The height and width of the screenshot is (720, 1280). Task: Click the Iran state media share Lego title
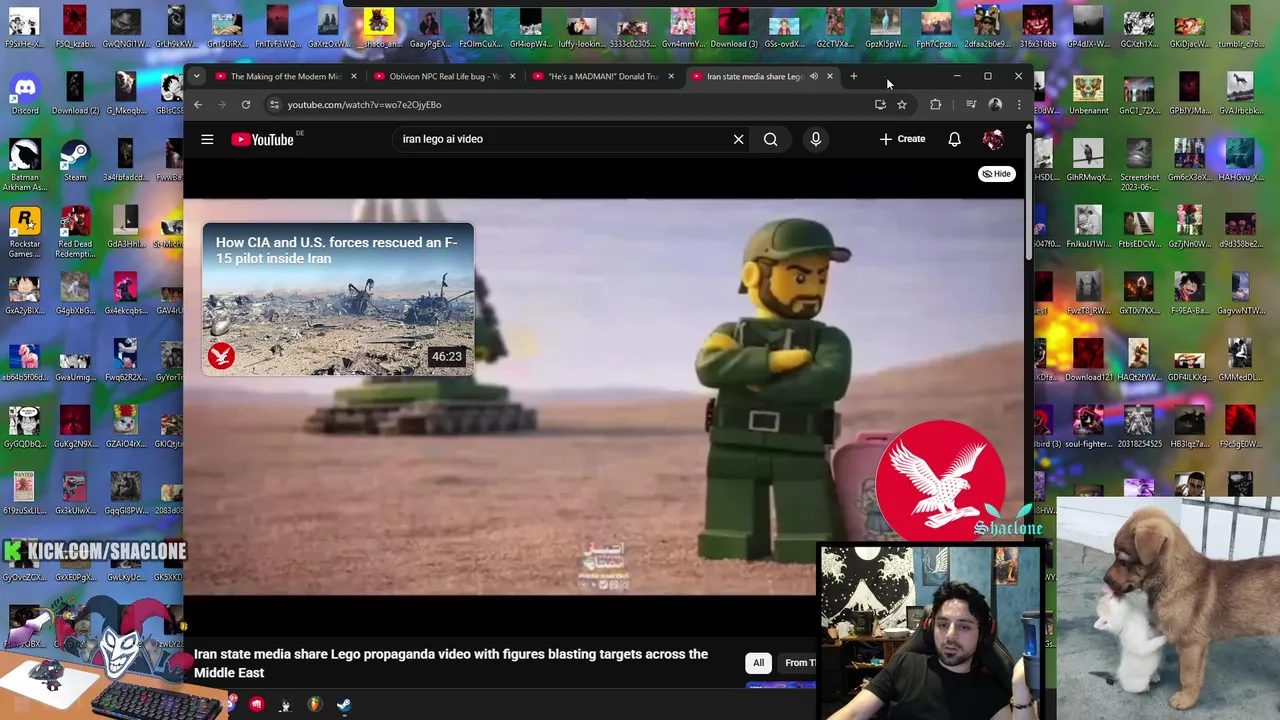pos(451,663)
